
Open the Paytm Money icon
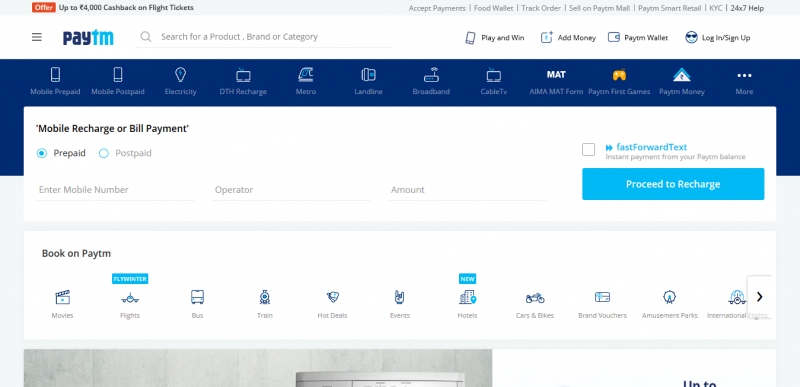[x=682, y=75]
